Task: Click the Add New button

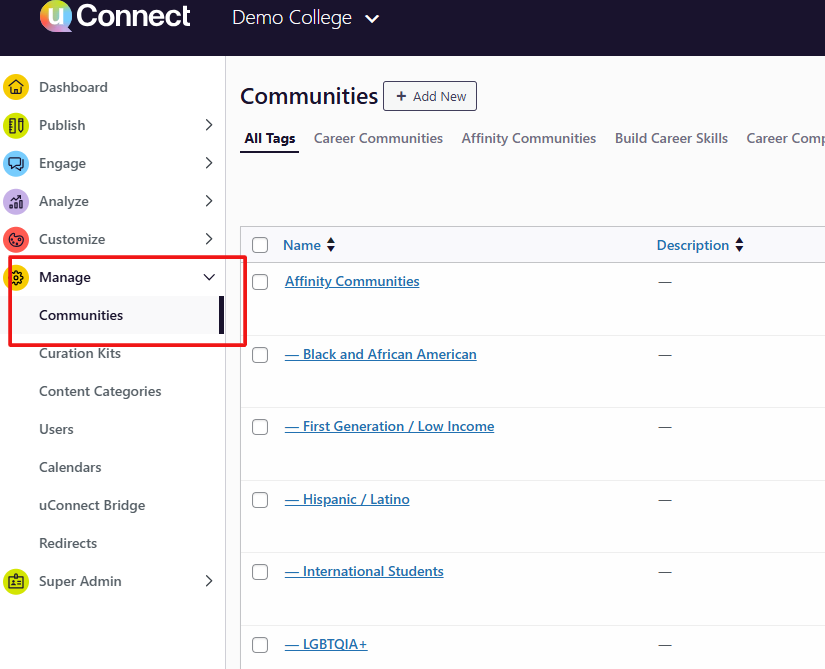Action: click(430, 96)
